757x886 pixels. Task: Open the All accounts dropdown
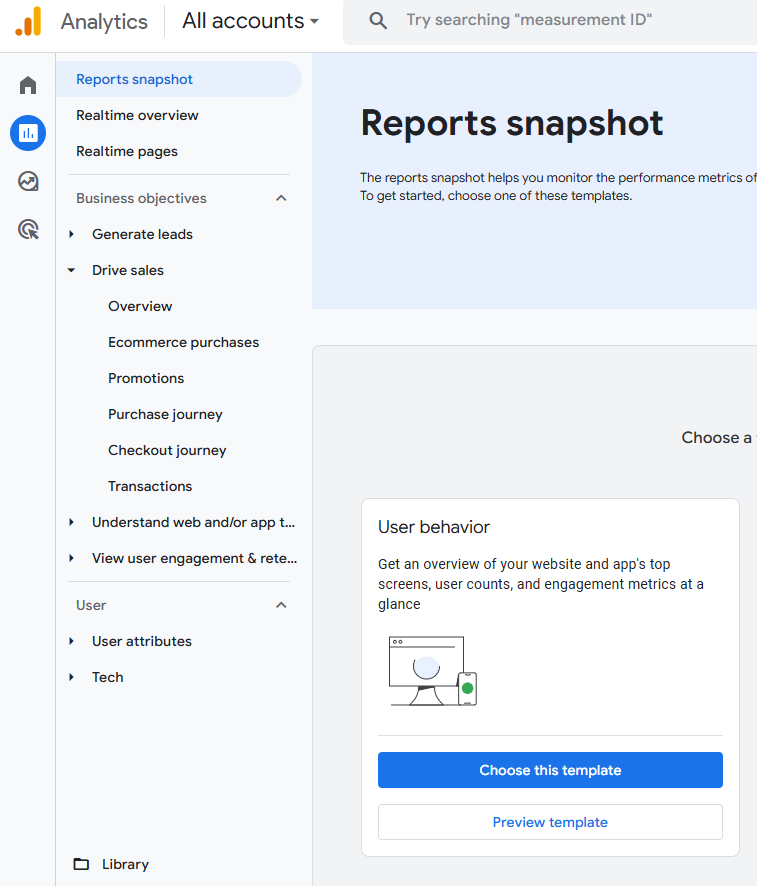point(250,21)
